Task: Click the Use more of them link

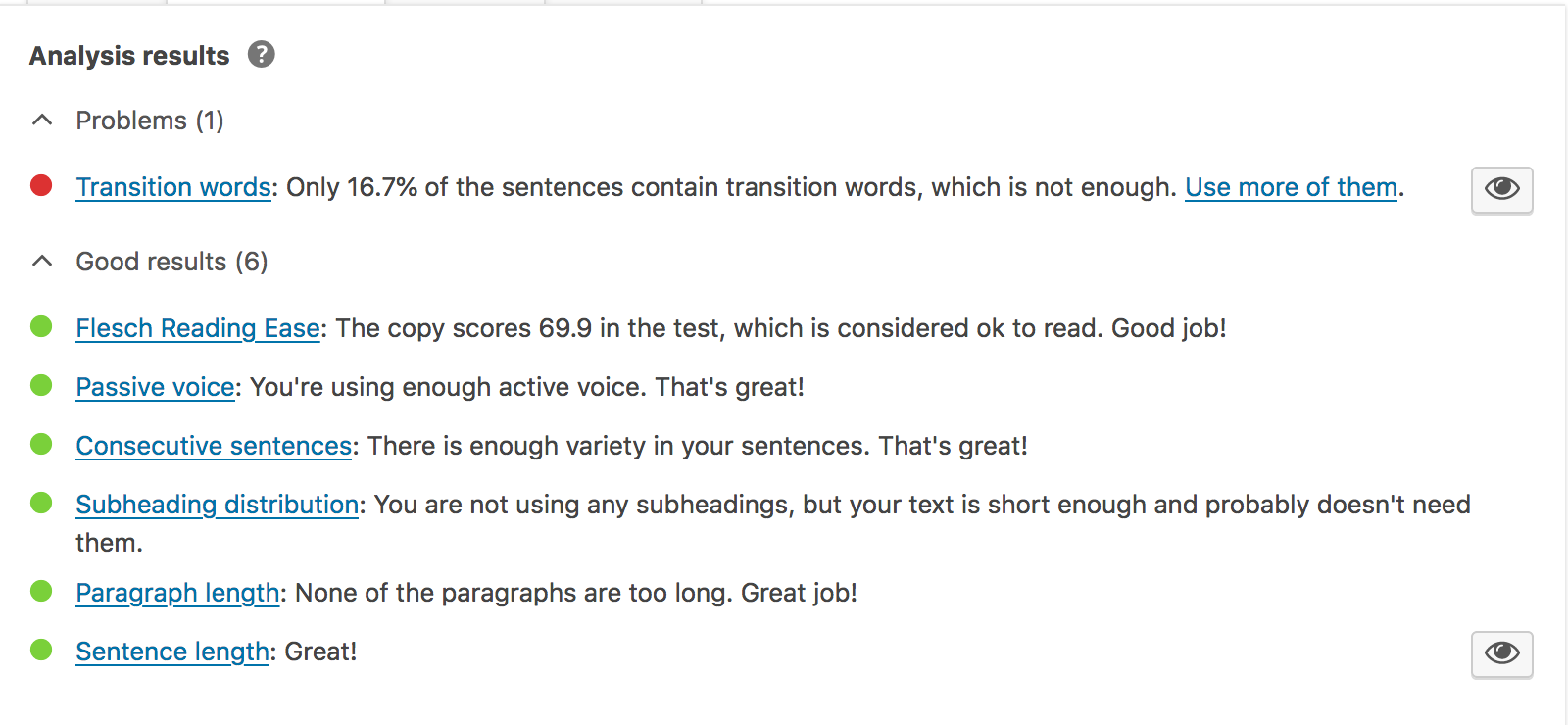Action: (1291, 186)
